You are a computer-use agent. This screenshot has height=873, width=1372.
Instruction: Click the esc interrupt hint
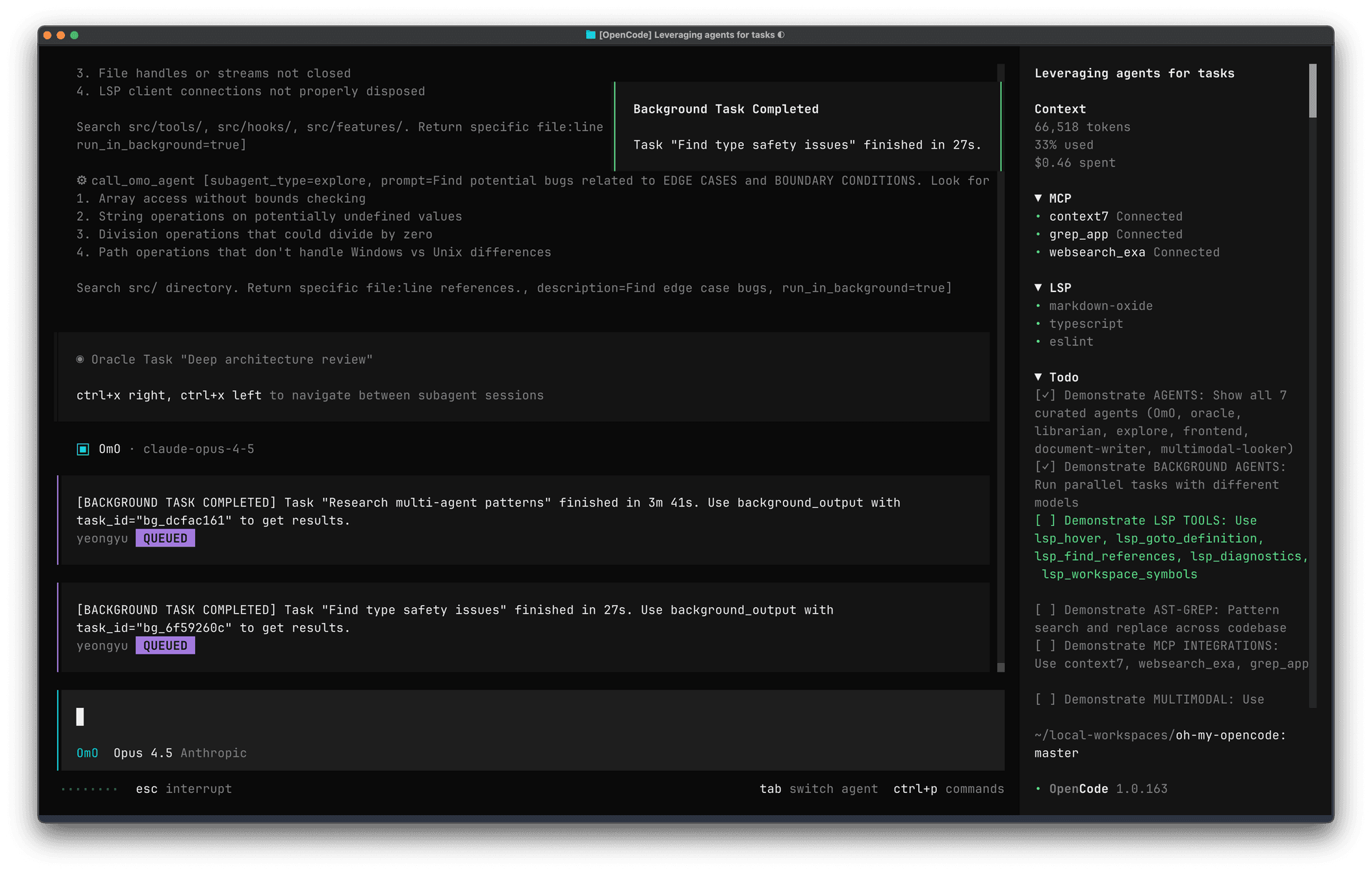[x=184, y=789]
